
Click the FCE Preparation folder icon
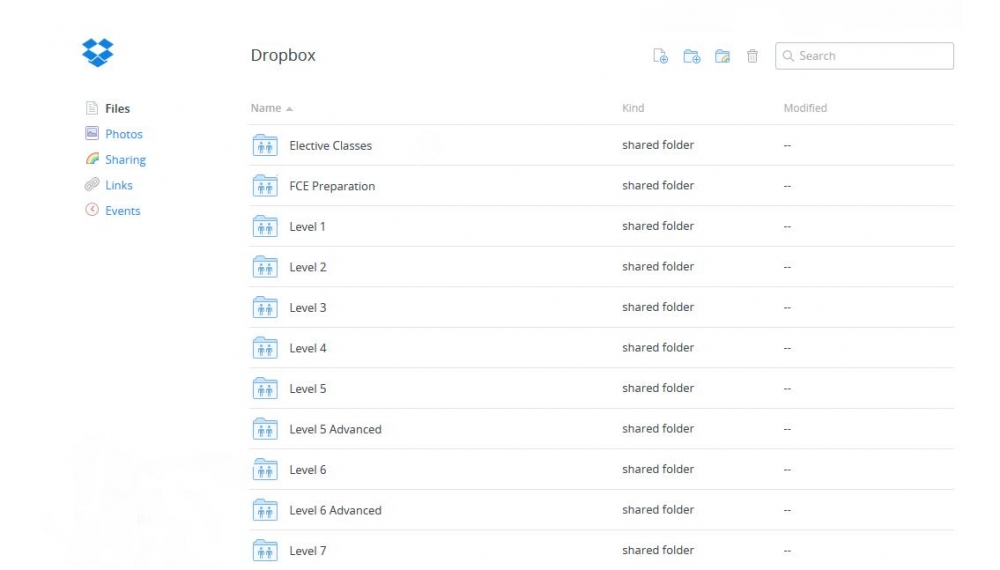pos(265,186)
